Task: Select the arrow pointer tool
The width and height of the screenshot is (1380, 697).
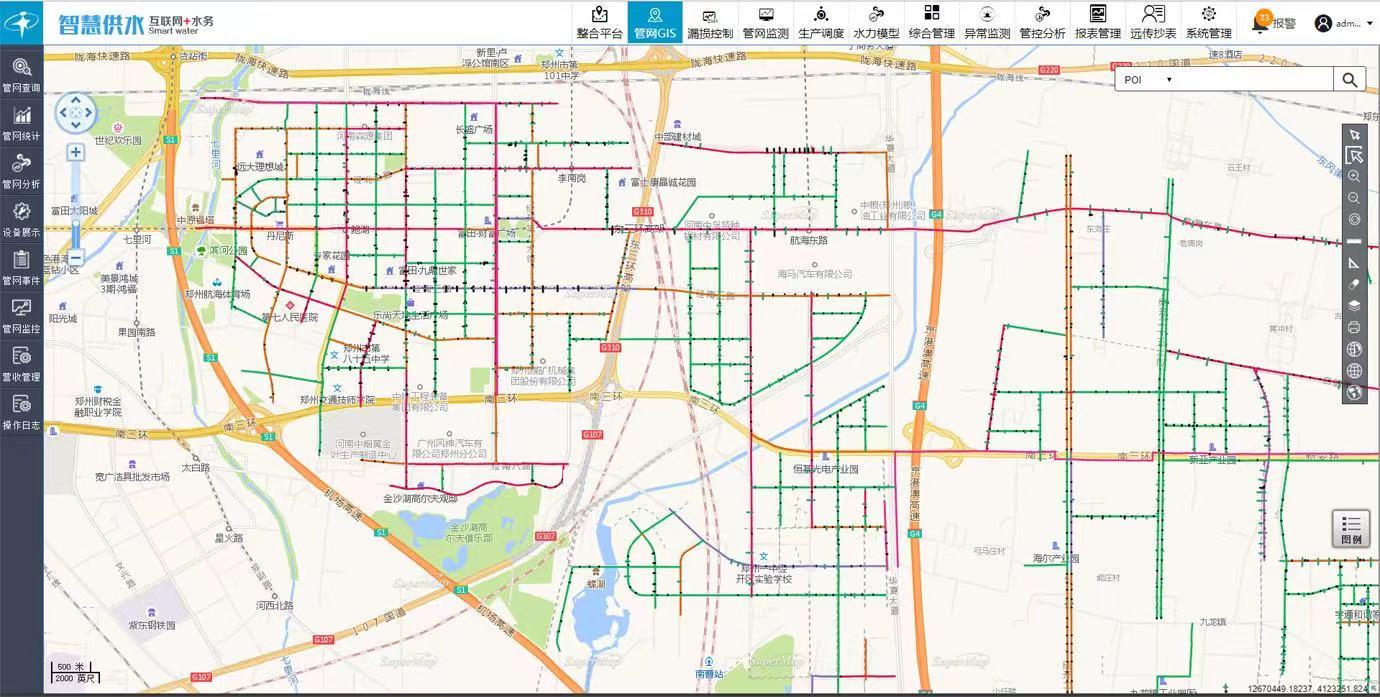Action: 1354,134
